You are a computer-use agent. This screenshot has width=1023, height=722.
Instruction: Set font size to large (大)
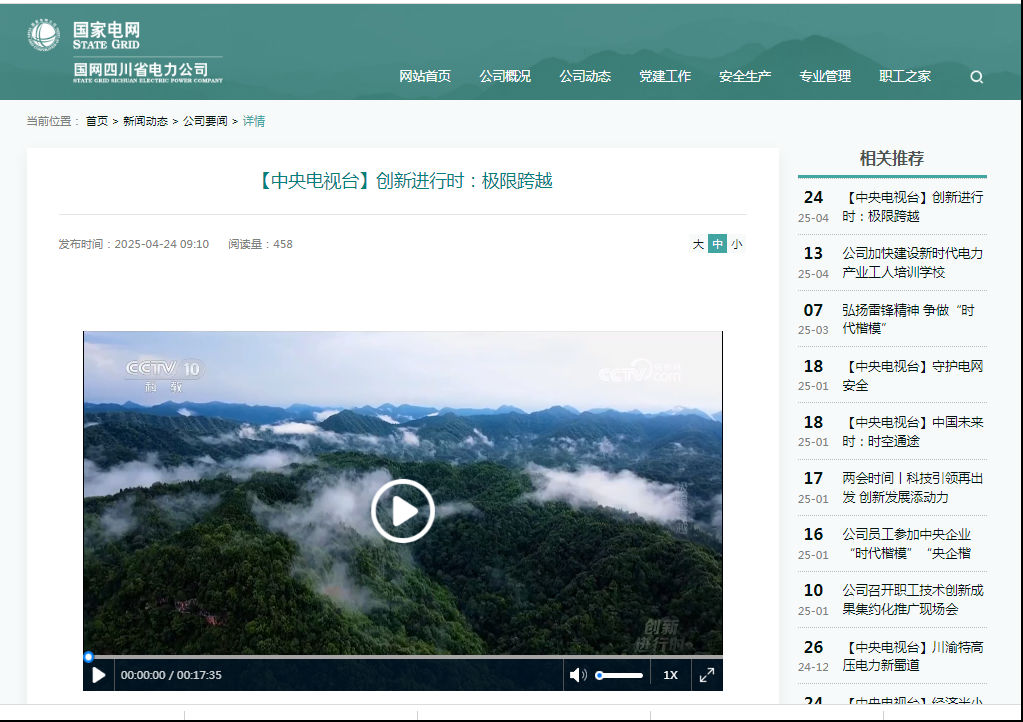pyautogui.click(x=698, y=244)
